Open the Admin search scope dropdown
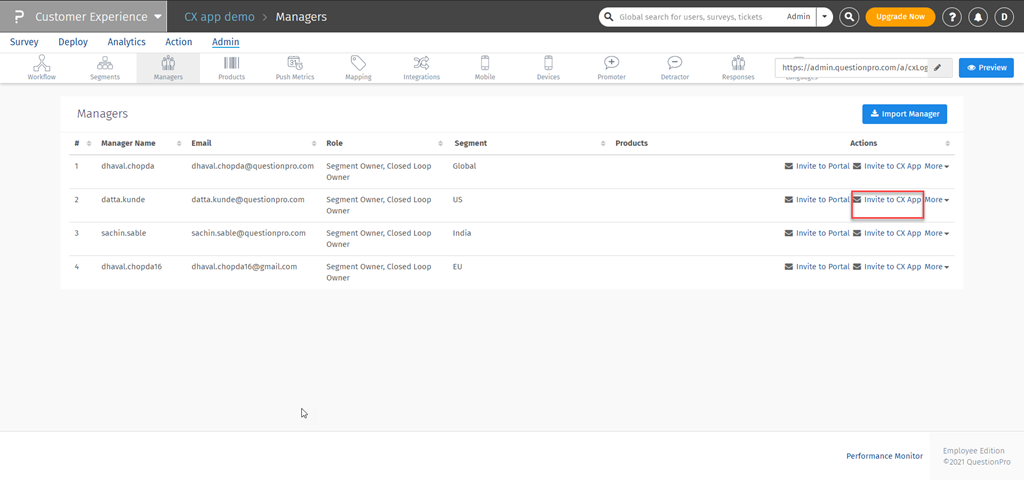Screen dimensions: 1024x481 (x=824, y=17)
